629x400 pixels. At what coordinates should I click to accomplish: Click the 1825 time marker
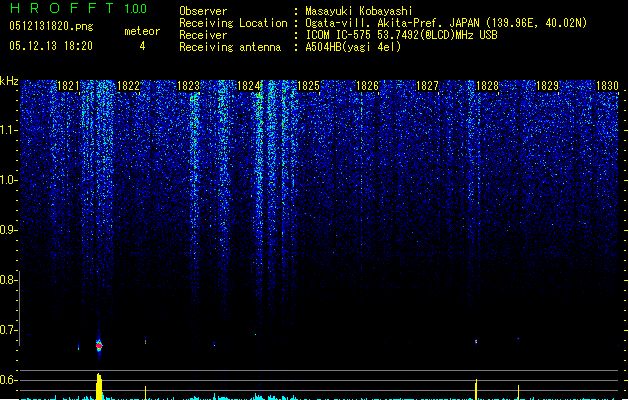(x=308, y=86)
